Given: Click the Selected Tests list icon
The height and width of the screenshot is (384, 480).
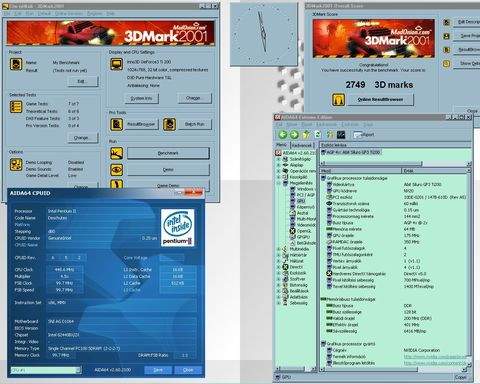Looking at the screenshot, I should point(16,107).
